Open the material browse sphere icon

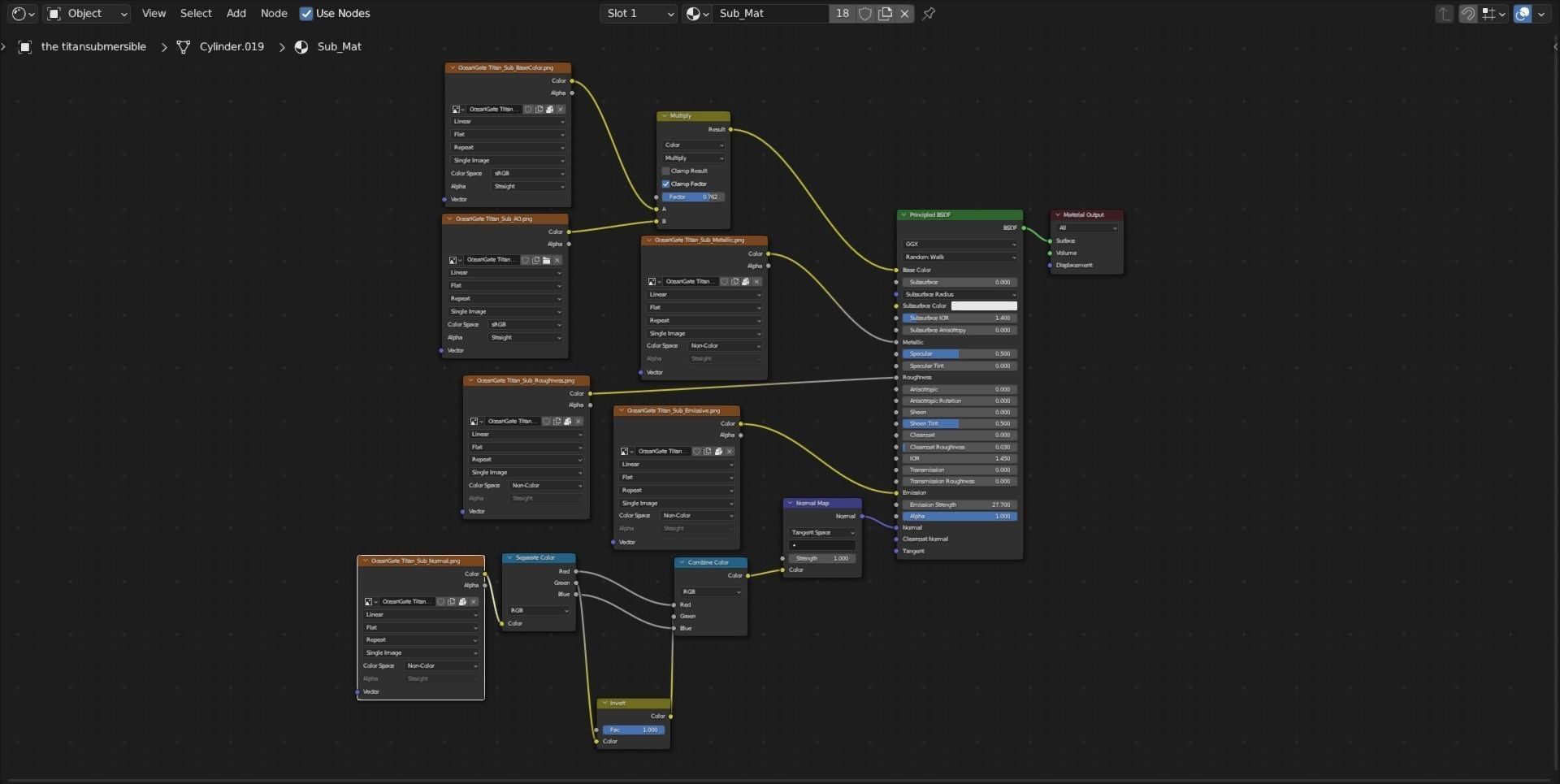pyautogui.click(x=698, y=13)
